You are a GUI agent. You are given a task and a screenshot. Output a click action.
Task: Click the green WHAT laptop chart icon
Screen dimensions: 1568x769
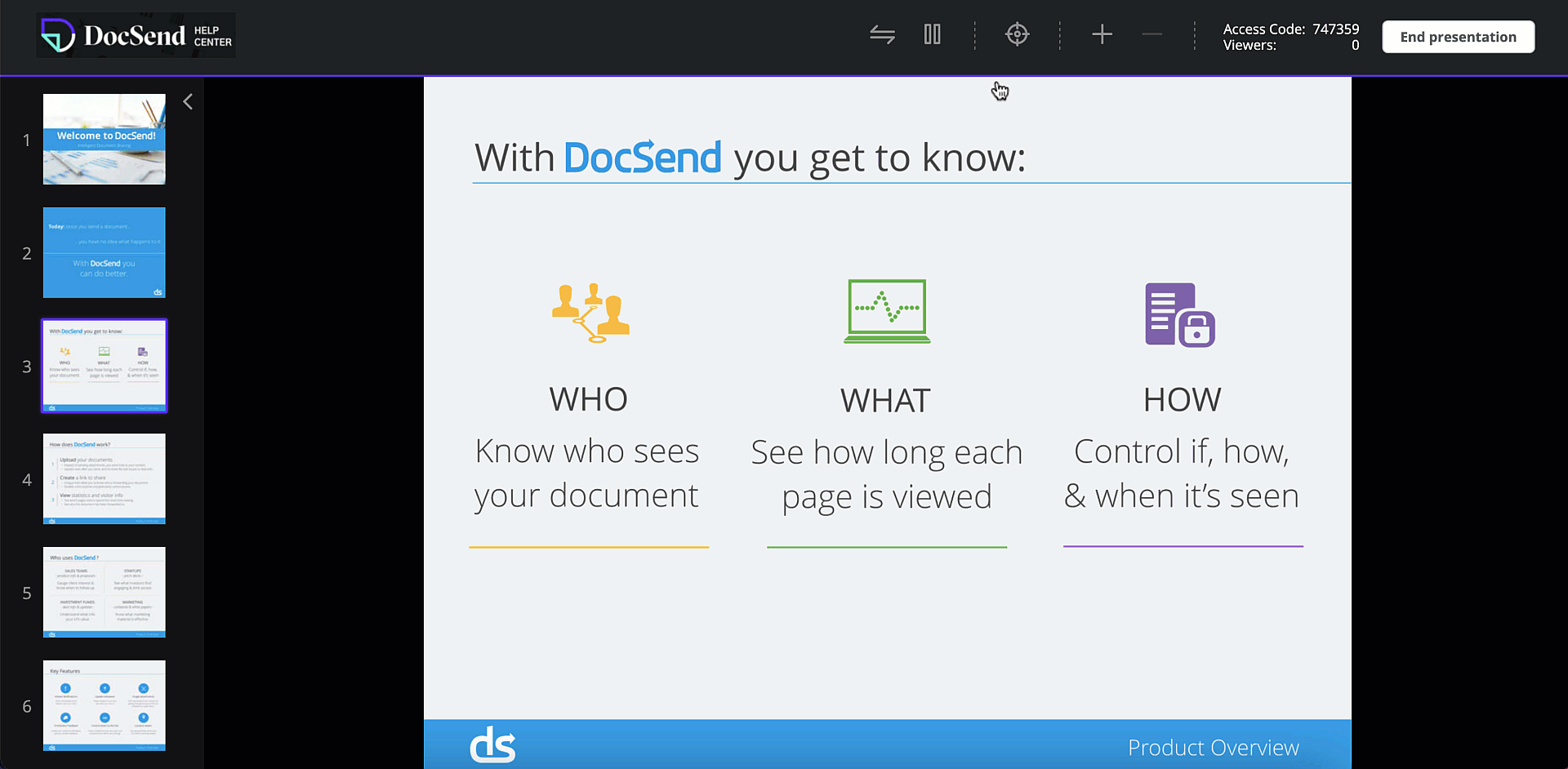point(887,311)
